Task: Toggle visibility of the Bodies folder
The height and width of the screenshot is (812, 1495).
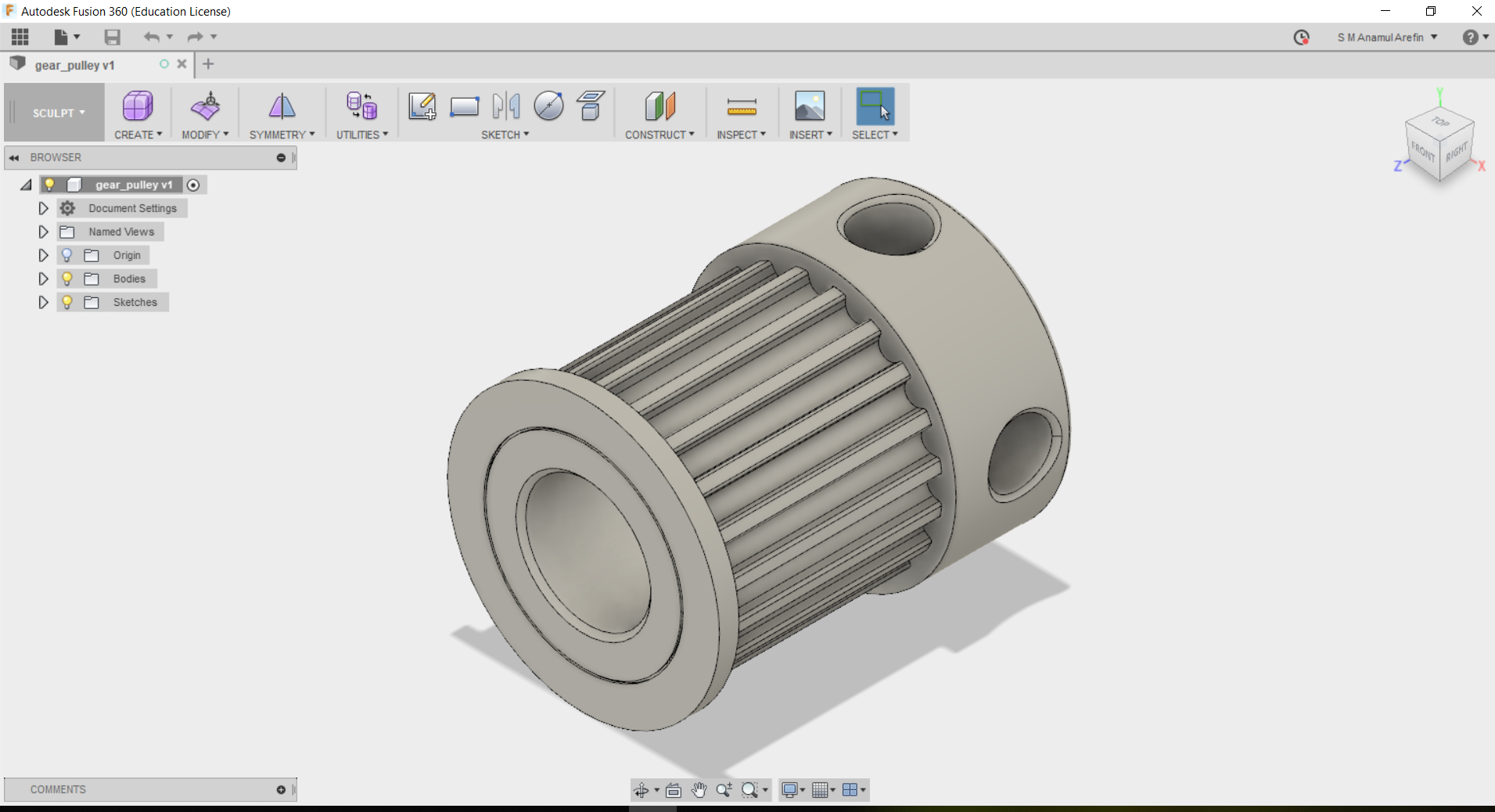Action: tap(67, 278)
